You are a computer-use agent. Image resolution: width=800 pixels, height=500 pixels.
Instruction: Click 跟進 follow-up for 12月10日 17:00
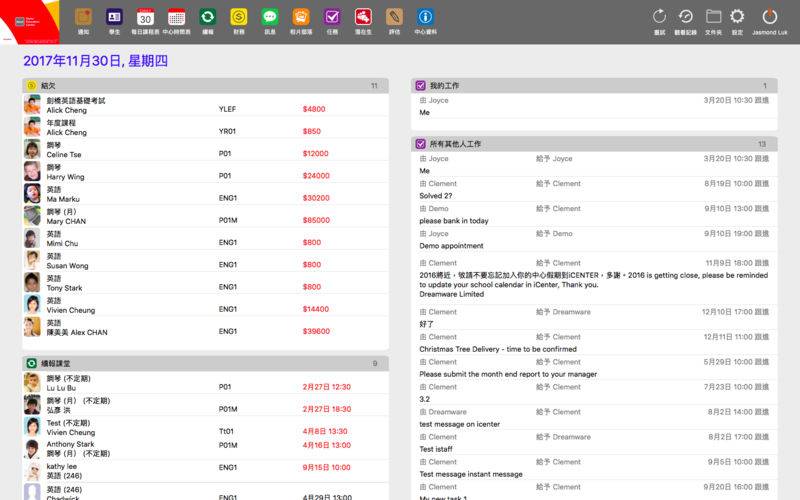tap(761, 312)
